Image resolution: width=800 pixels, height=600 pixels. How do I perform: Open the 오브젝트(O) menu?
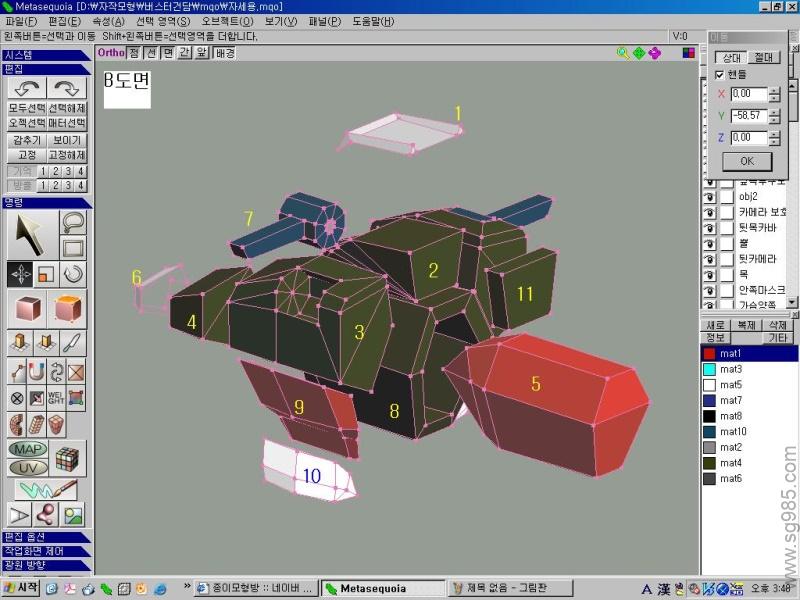pyautogui.click(x=225, y=21)
